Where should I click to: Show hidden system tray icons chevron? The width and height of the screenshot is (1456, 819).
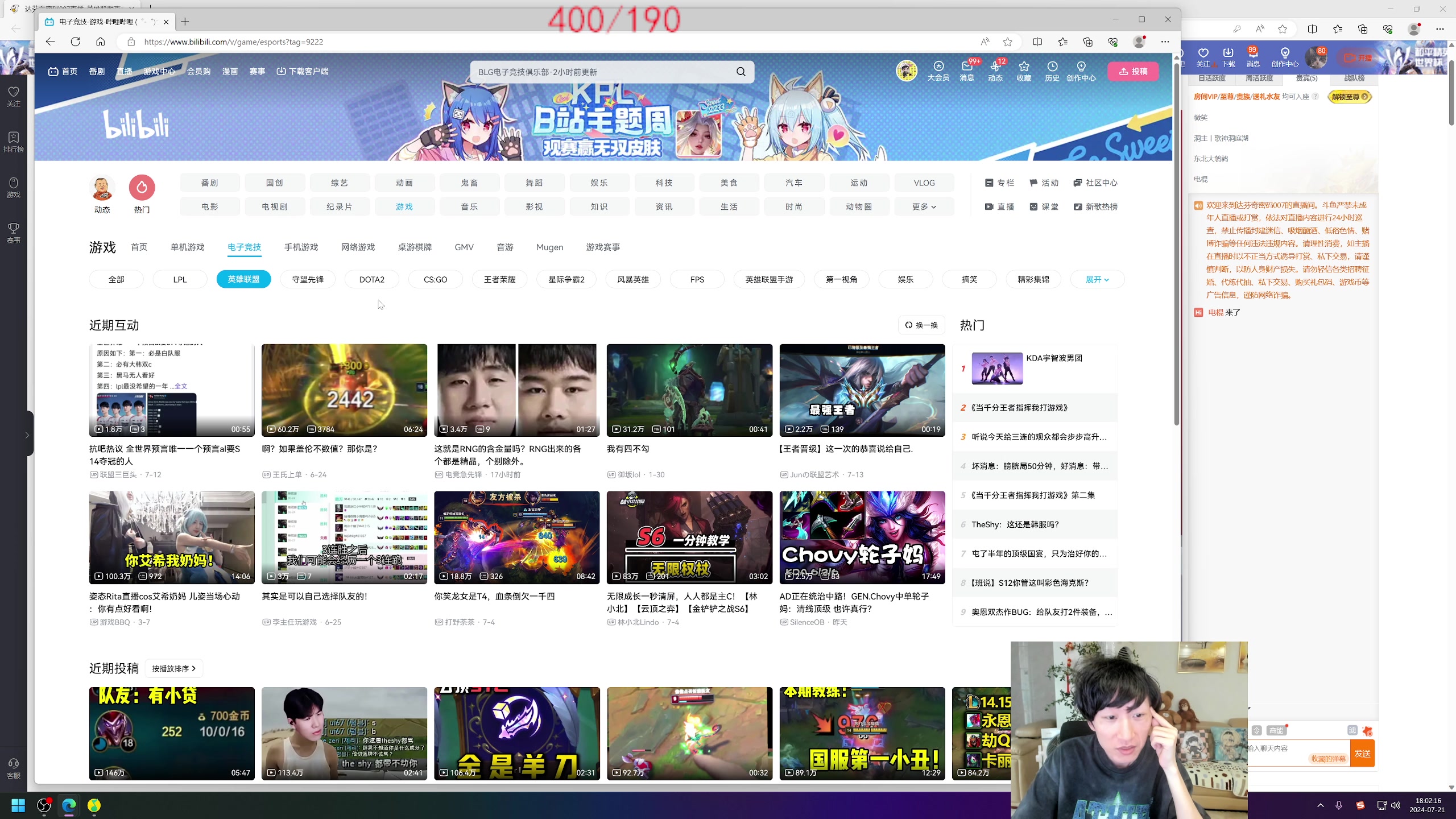1321,805
